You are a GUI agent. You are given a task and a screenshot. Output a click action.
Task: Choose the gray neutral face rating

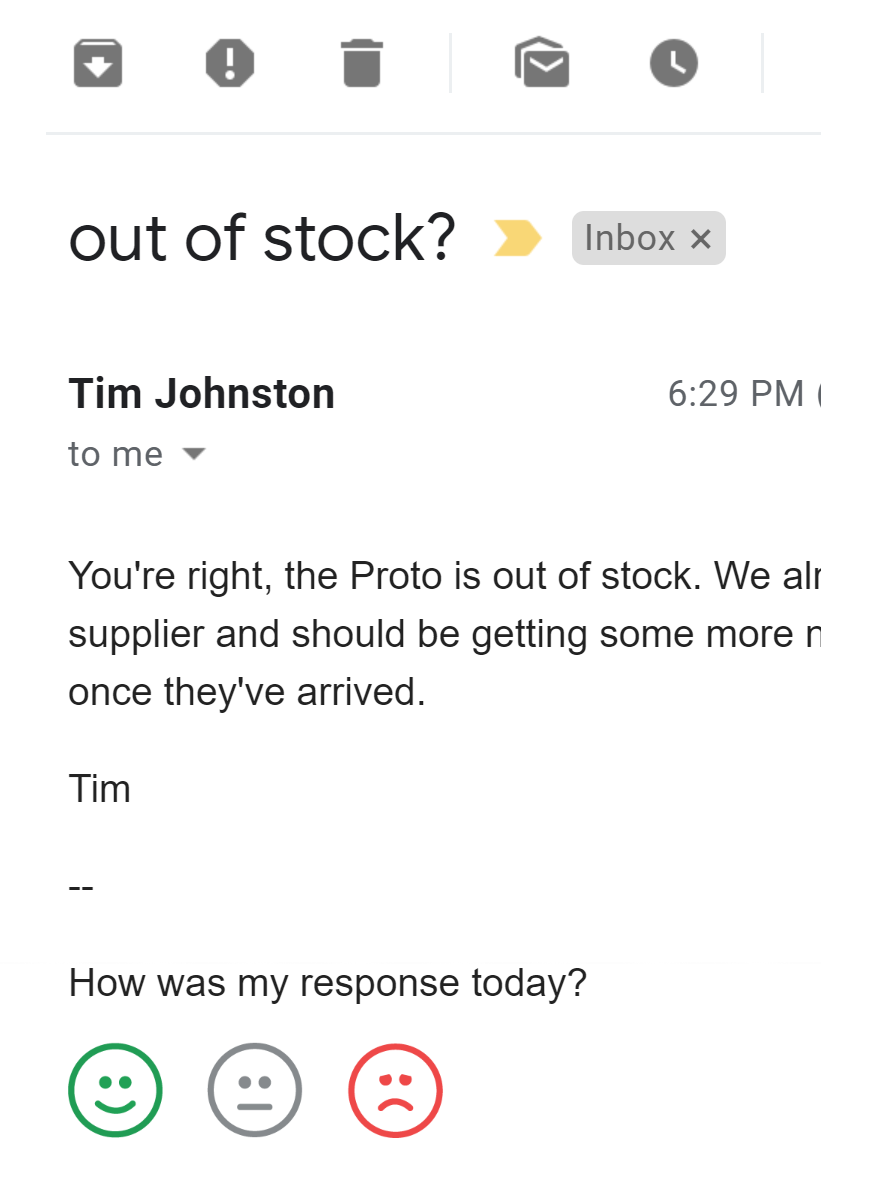[255, 1090]
